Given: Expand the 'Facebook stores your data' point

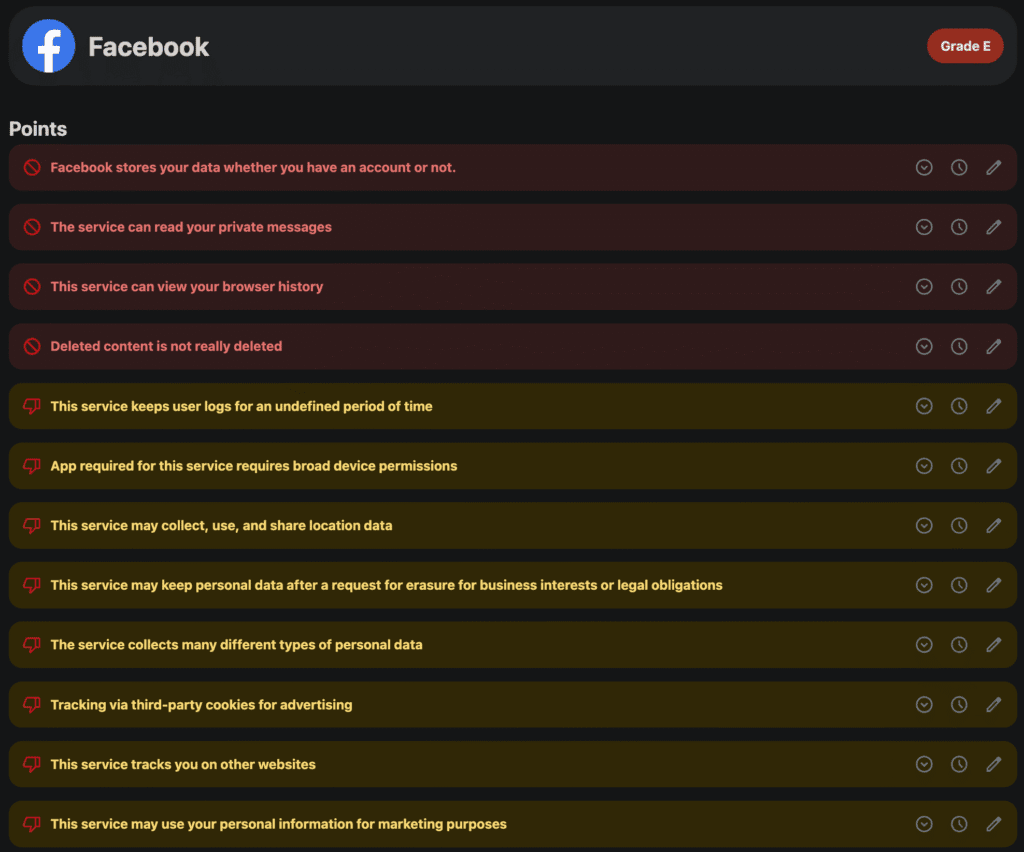Looking at the screenshot, I should [x=924, y=167].
